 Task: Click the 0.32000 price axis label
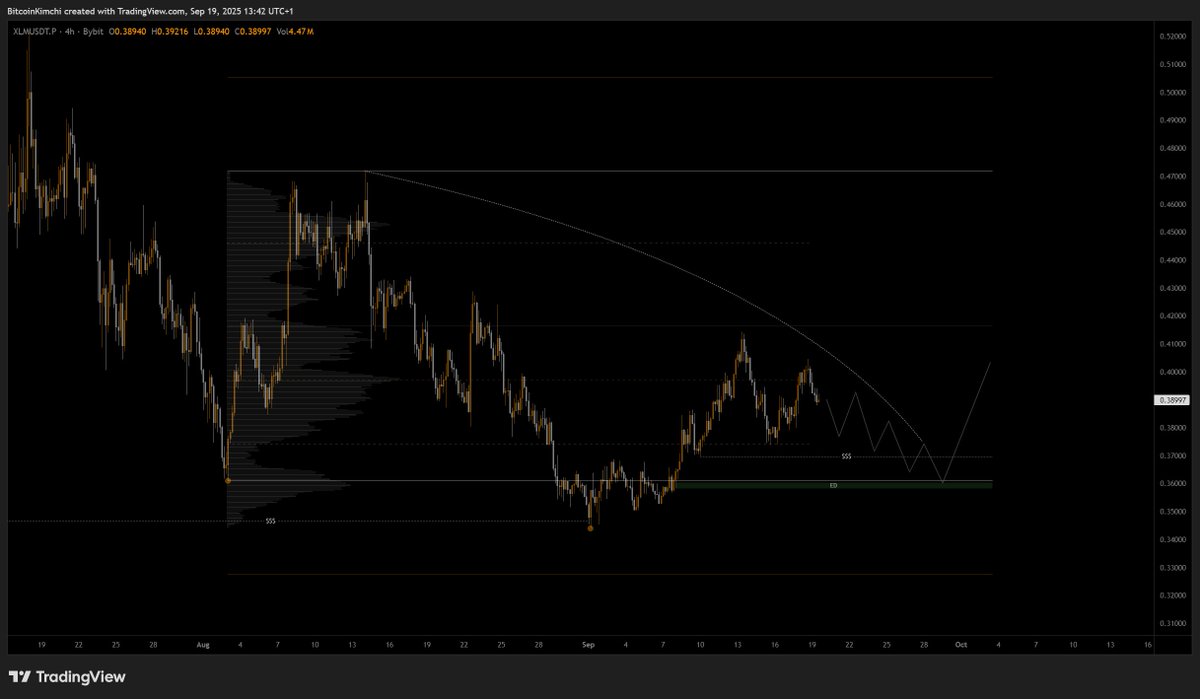click(1172, 595)
